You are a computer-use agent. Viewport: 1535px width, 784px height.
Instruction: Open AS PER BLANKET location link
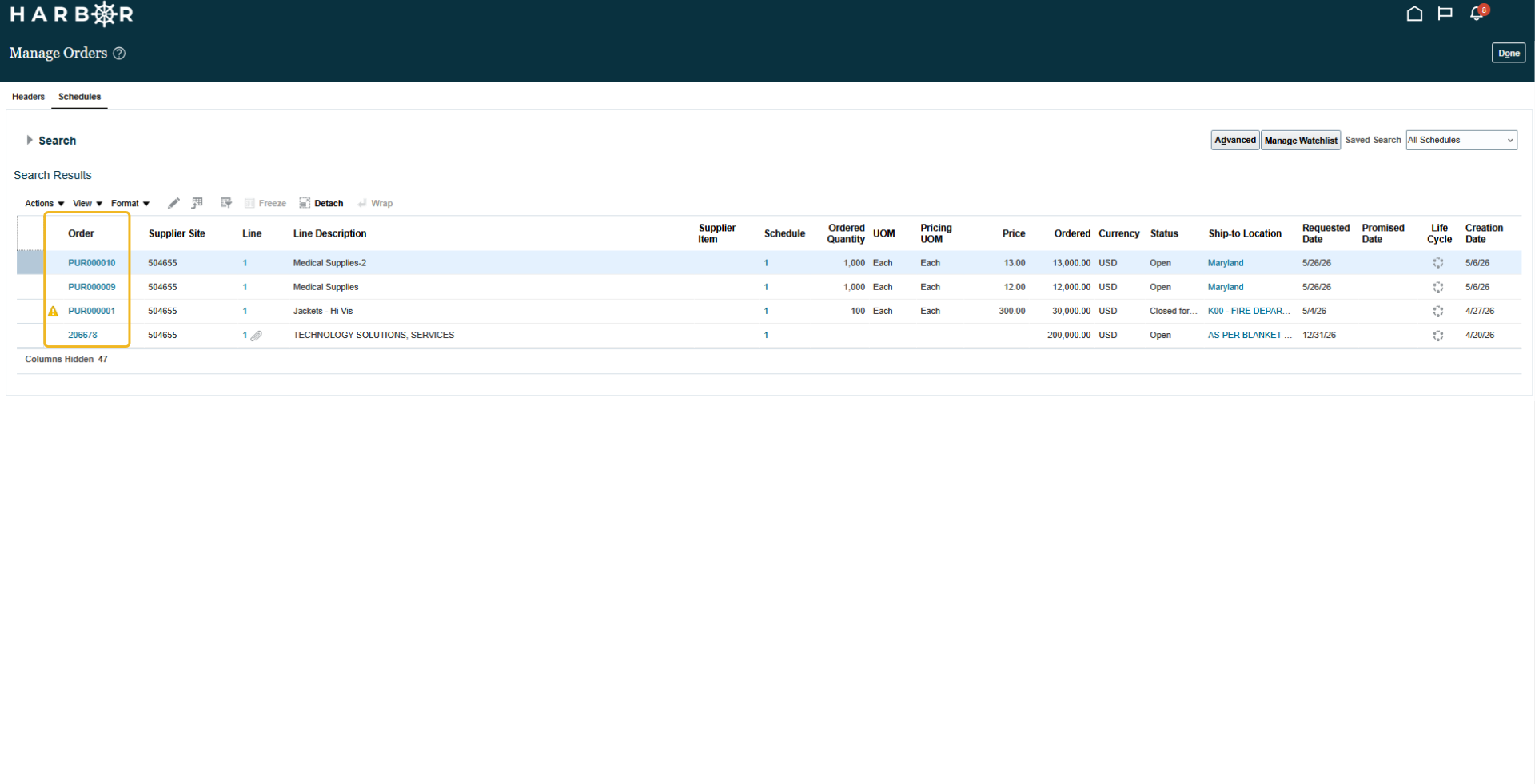pyautogui.click(x=1250, y=336)
